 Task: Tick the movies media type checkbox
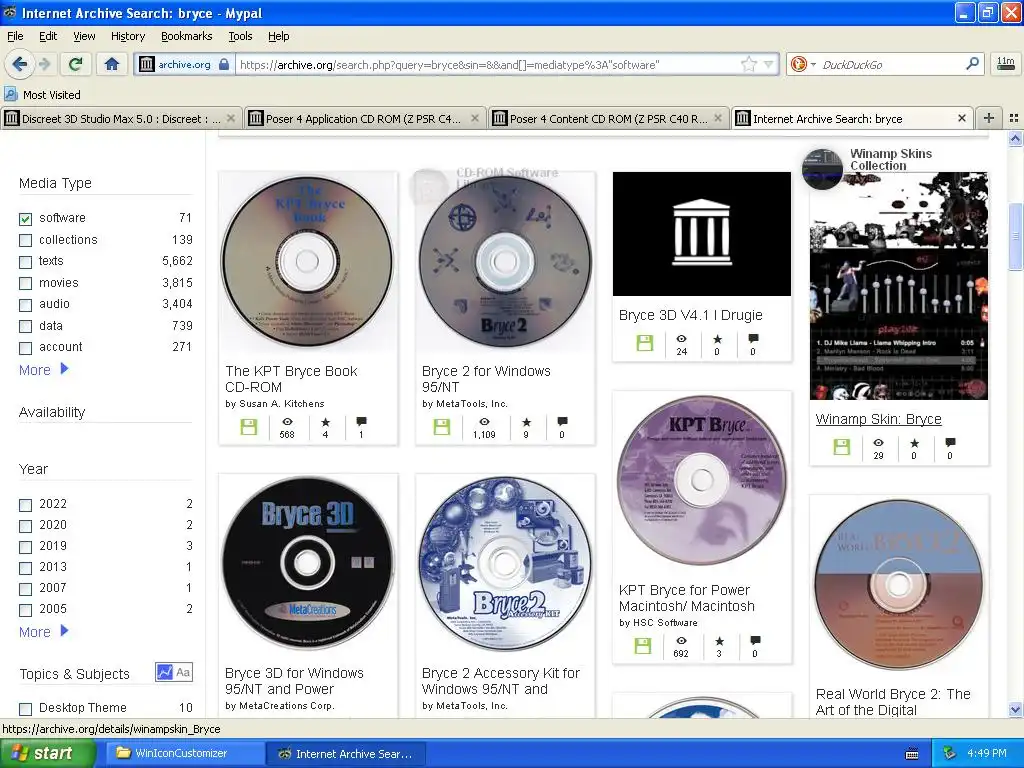click(x=25, y=283)
